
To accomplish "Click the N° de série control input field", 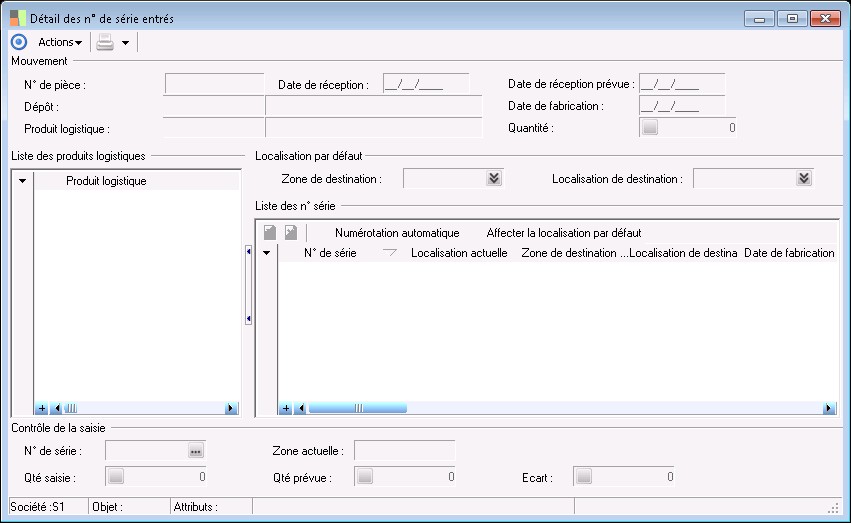I will tap(147, 451).
